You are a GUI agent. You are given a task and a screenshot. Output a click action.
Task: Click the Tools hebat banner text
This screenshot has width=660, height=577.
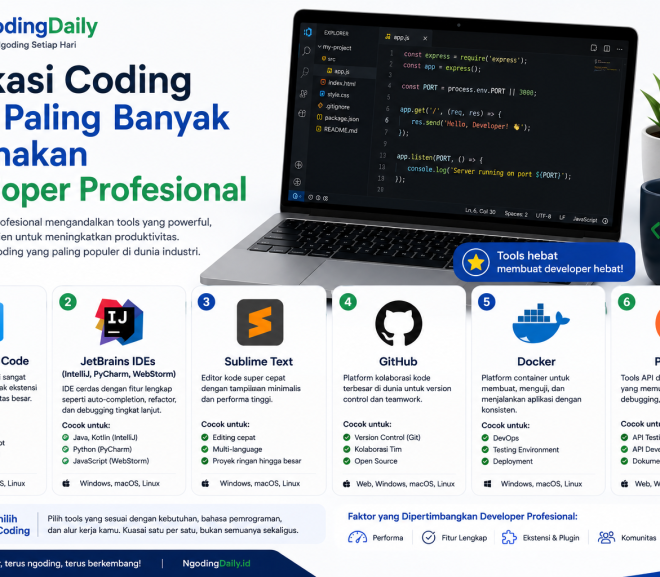pos(560,262)
